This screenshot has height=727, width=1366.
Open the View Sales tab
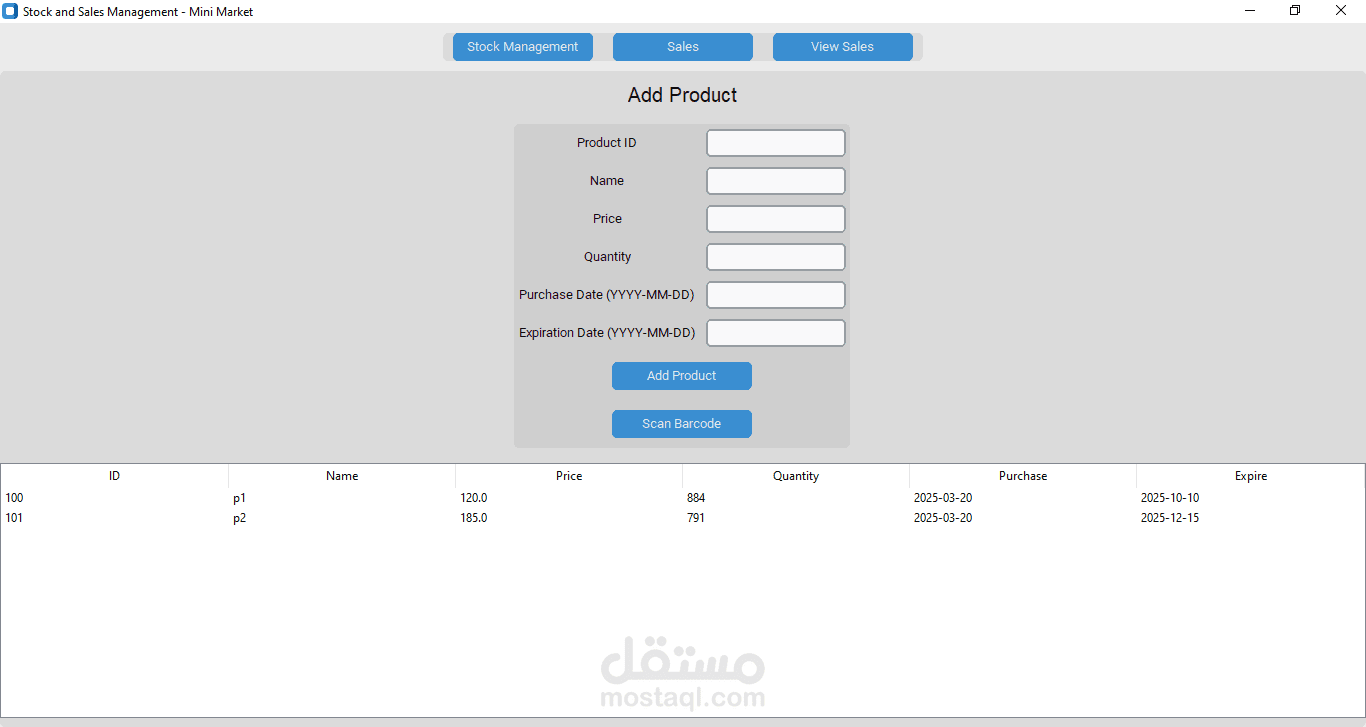pyautogui.click(x=842, y=47)
